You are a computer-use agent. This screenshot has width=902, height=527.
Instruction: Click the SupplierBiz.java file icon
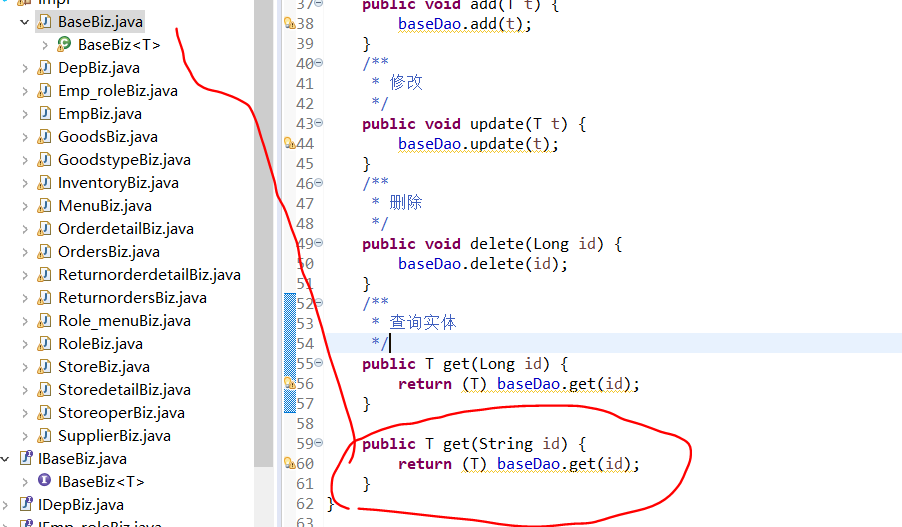coord(44,436)
